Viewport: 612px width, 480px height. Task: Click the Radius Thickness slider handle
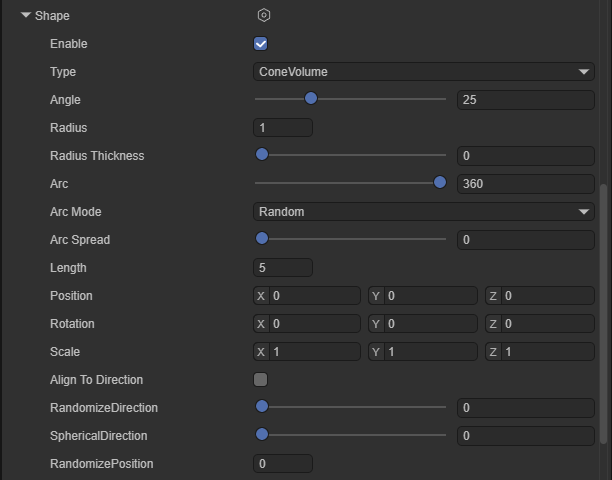[262, 154]
